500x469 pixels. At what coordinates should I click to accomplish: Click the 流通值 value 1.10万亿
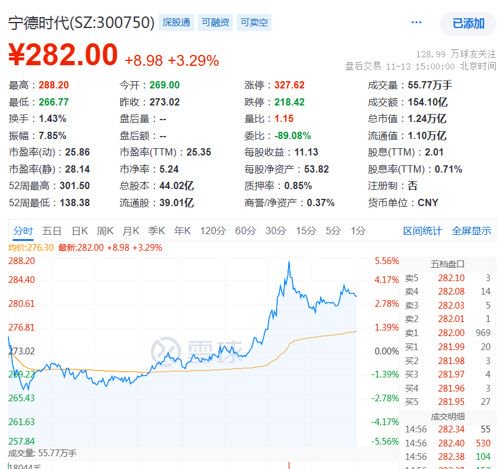point(427,135)
